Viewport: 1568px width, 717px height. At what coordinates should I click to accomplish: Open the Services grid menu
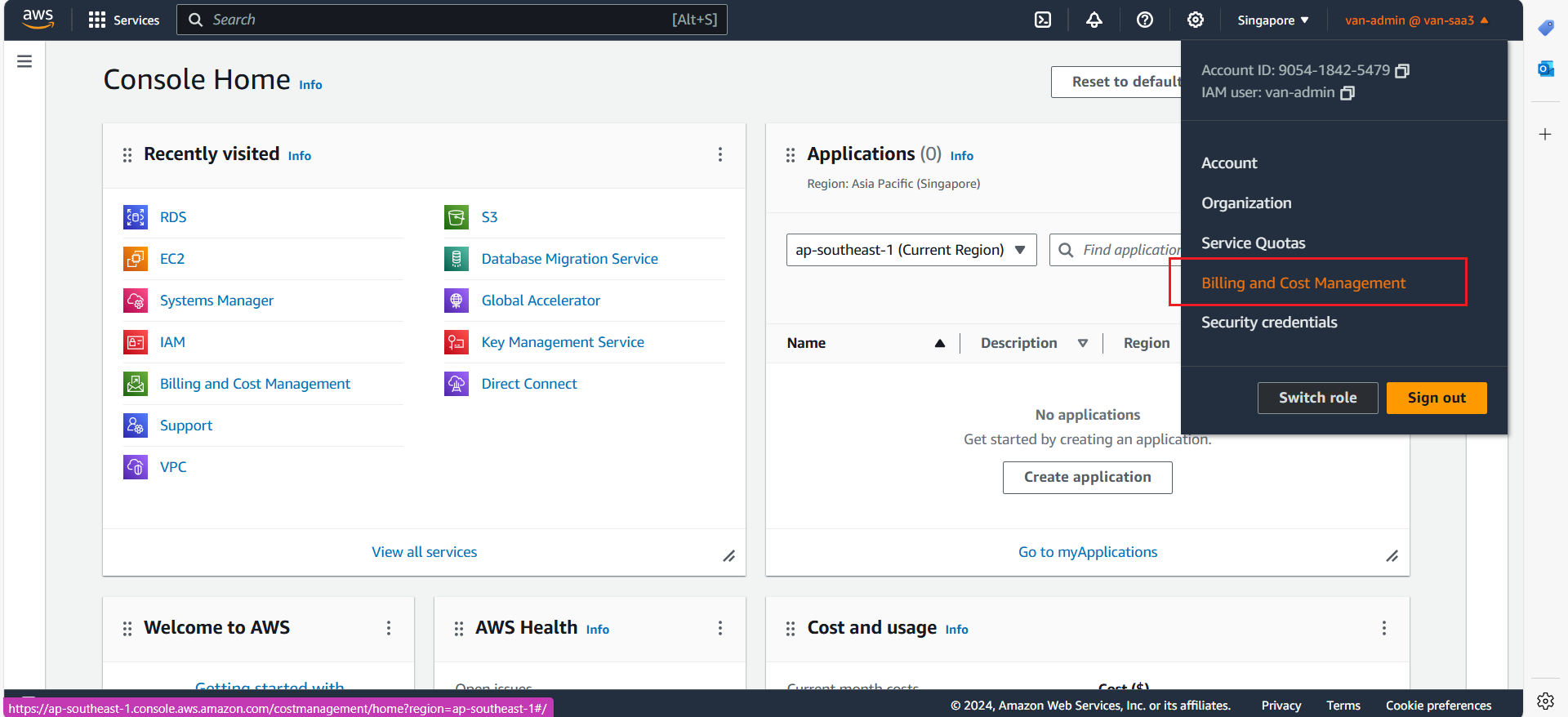pos(123,20)
